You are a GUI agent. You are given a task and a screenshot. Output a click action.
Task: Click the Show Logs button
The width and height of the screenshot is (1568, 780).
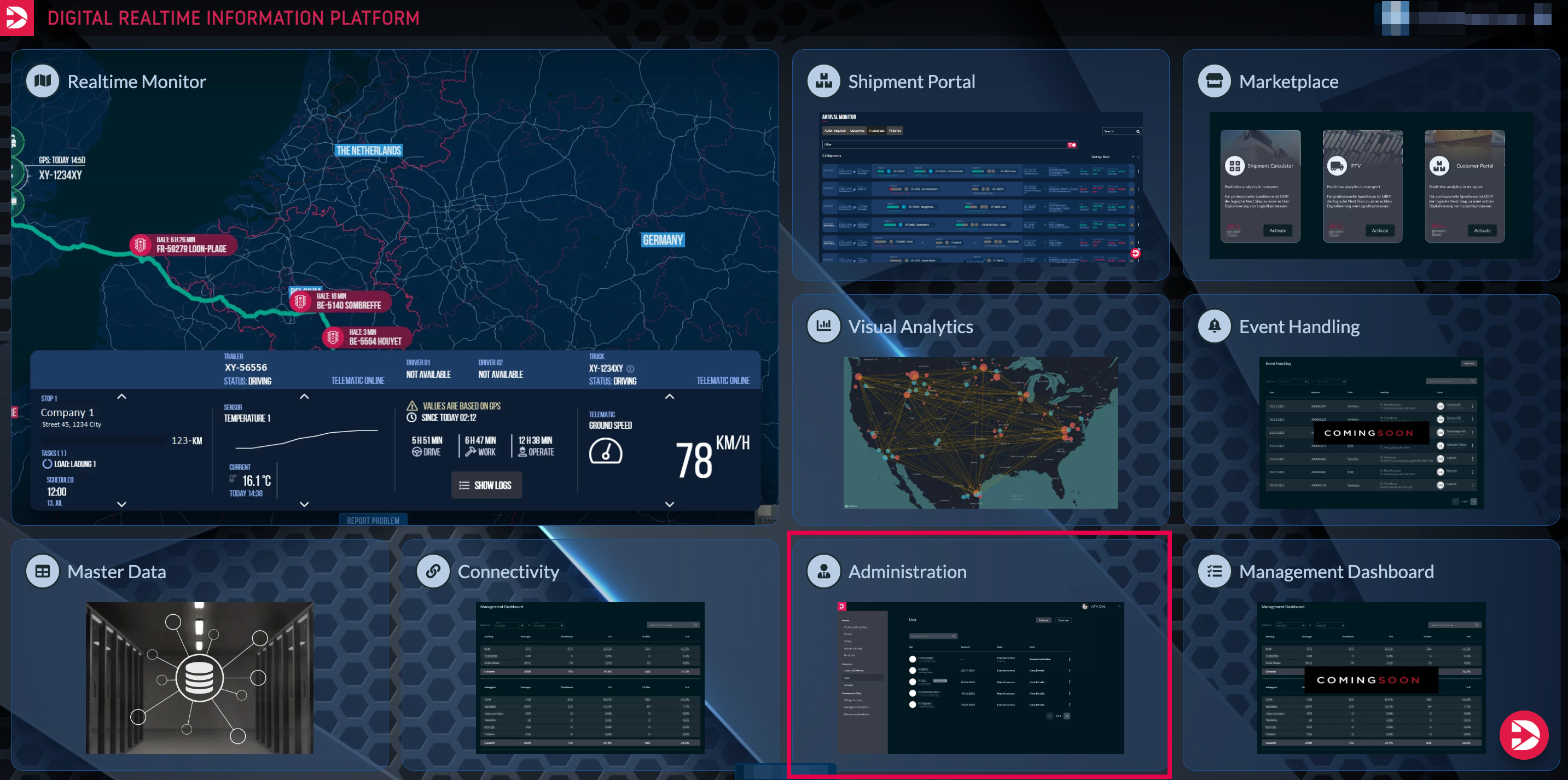pyautogui.click(x=486, y=485)
